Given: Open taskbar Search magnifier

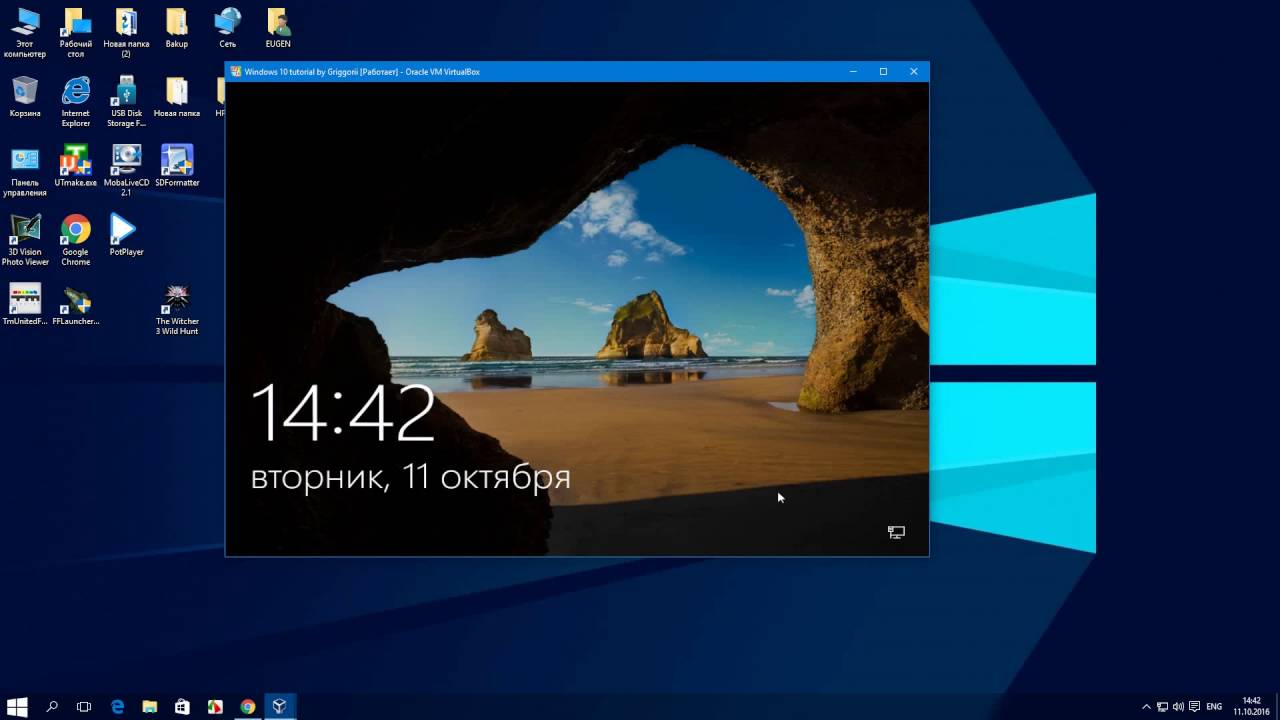Looking at the screenshot, I should pyautogui.click(x=52, y=706).
